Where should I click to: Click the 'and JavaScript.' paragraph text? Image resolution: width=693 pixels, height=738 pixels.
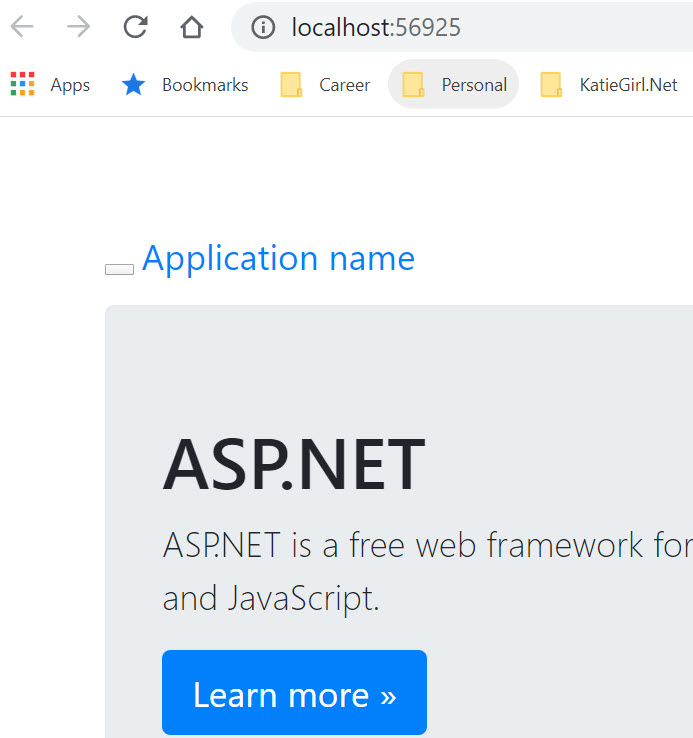click(271, 598)
